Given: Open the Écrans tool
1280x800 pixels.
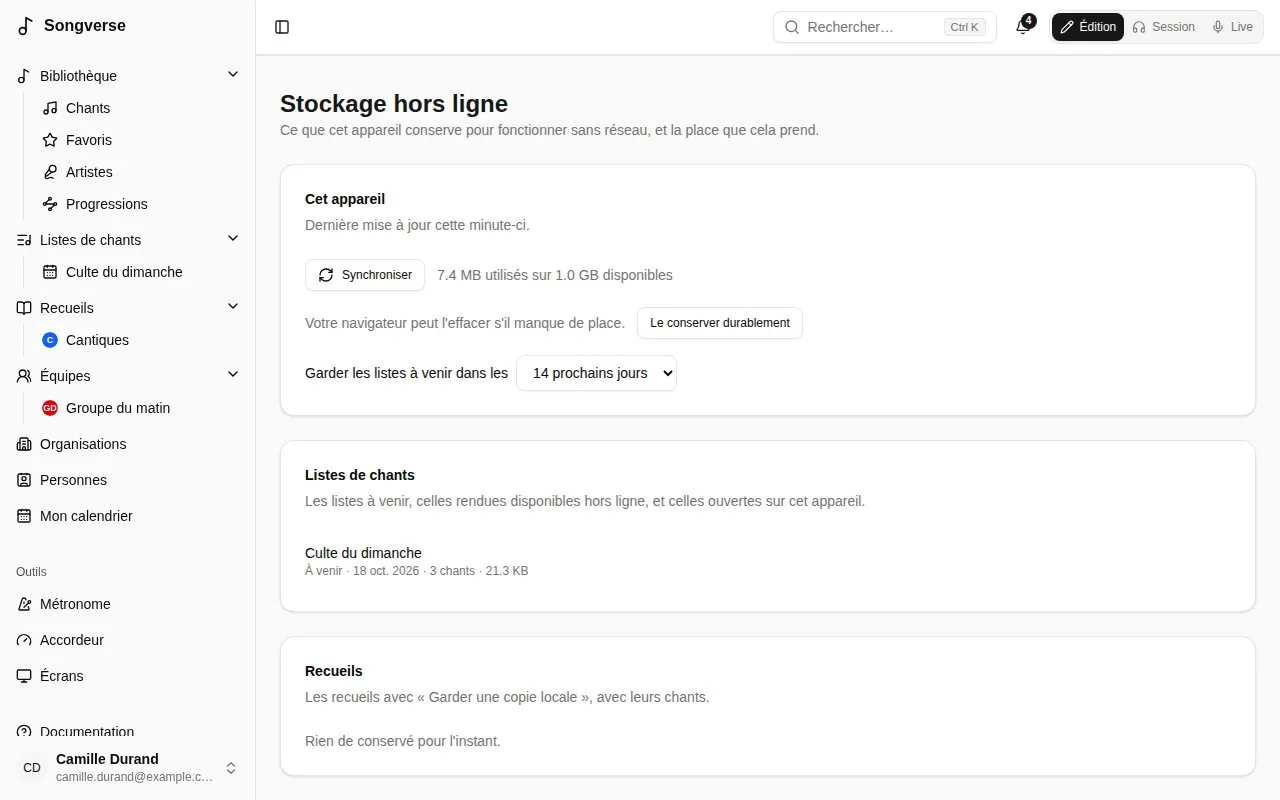Looking at the screenshot, I should click(128, 676).
